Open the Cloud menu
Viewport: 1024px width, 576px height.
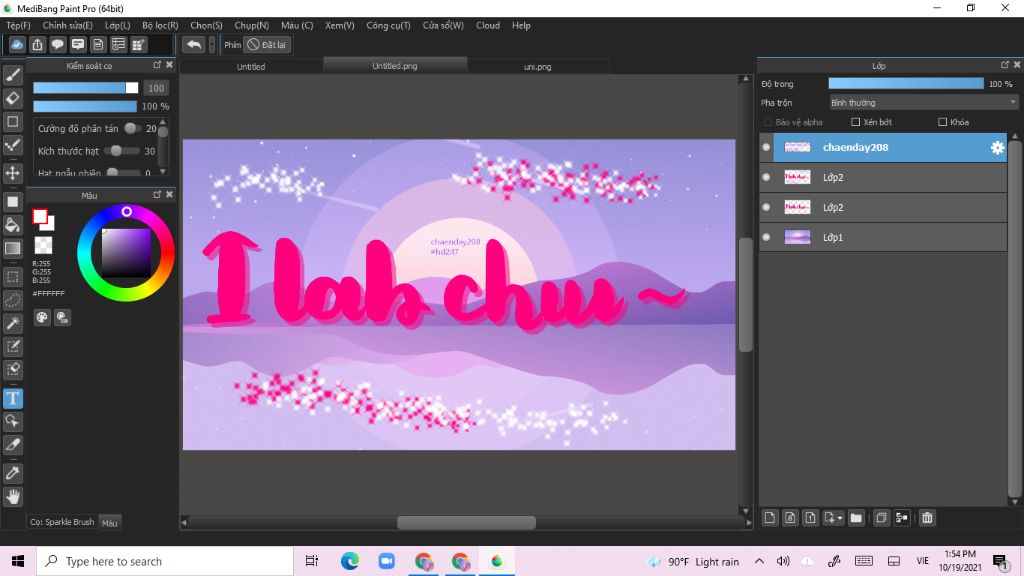(x=488, y=25)
